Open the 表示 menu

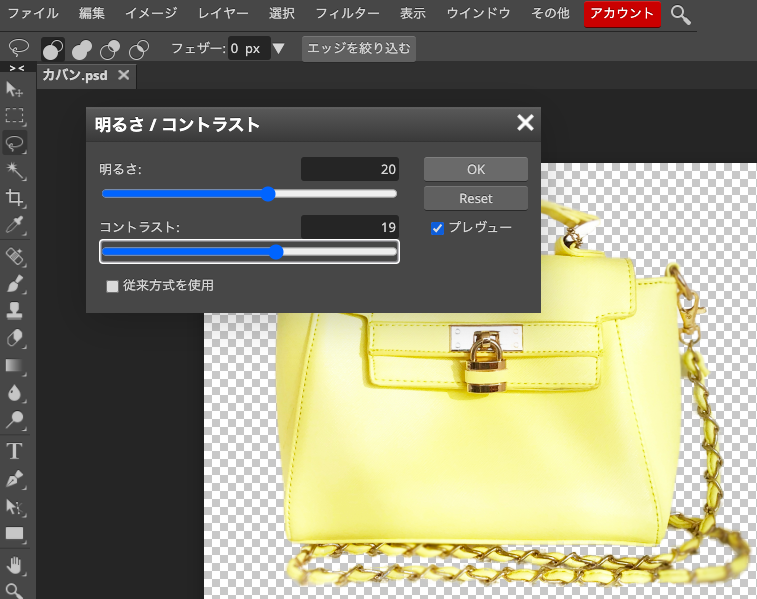click(413, 14)
